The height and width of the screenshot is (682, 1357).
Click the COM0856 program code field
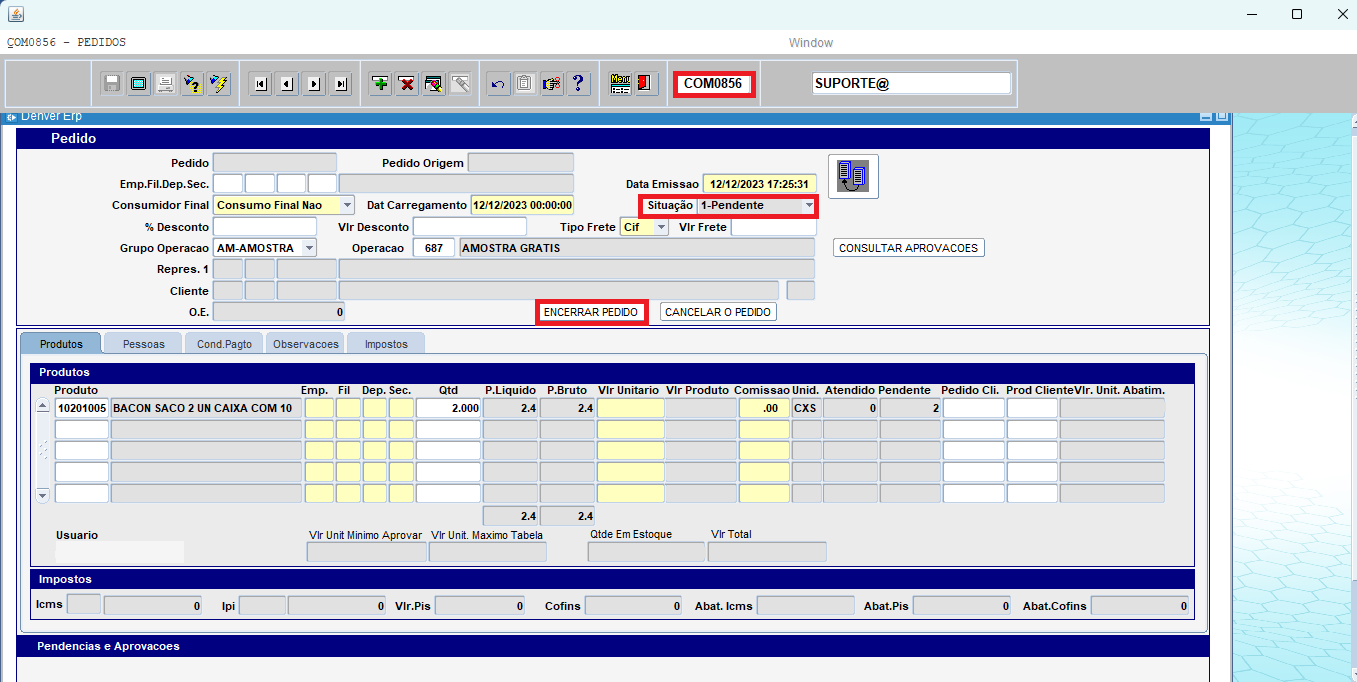(x=714, y=84)
